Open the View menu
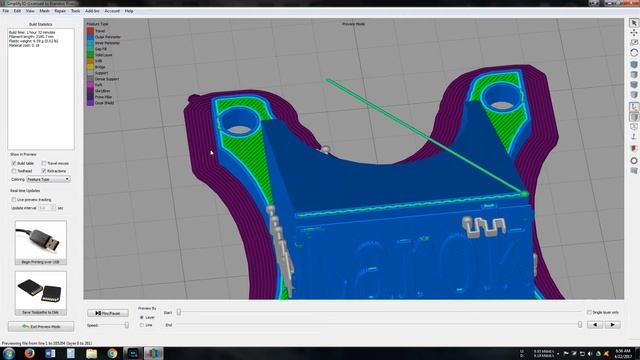 click(x=30, y=11)
